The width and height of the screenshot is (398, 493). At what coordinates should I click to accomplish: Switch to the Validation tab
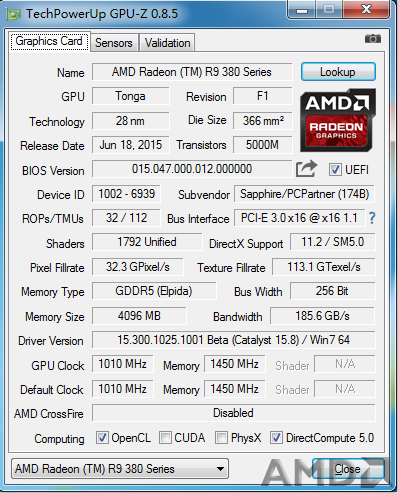pos(167,43)
